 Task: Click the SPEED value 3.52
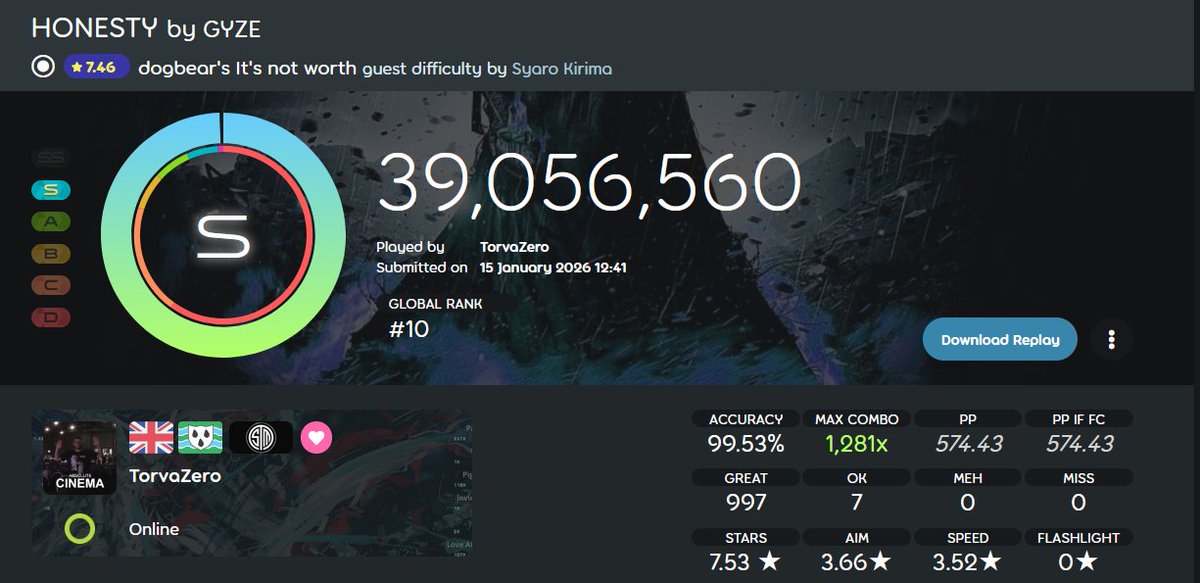[x=968, y=562]
